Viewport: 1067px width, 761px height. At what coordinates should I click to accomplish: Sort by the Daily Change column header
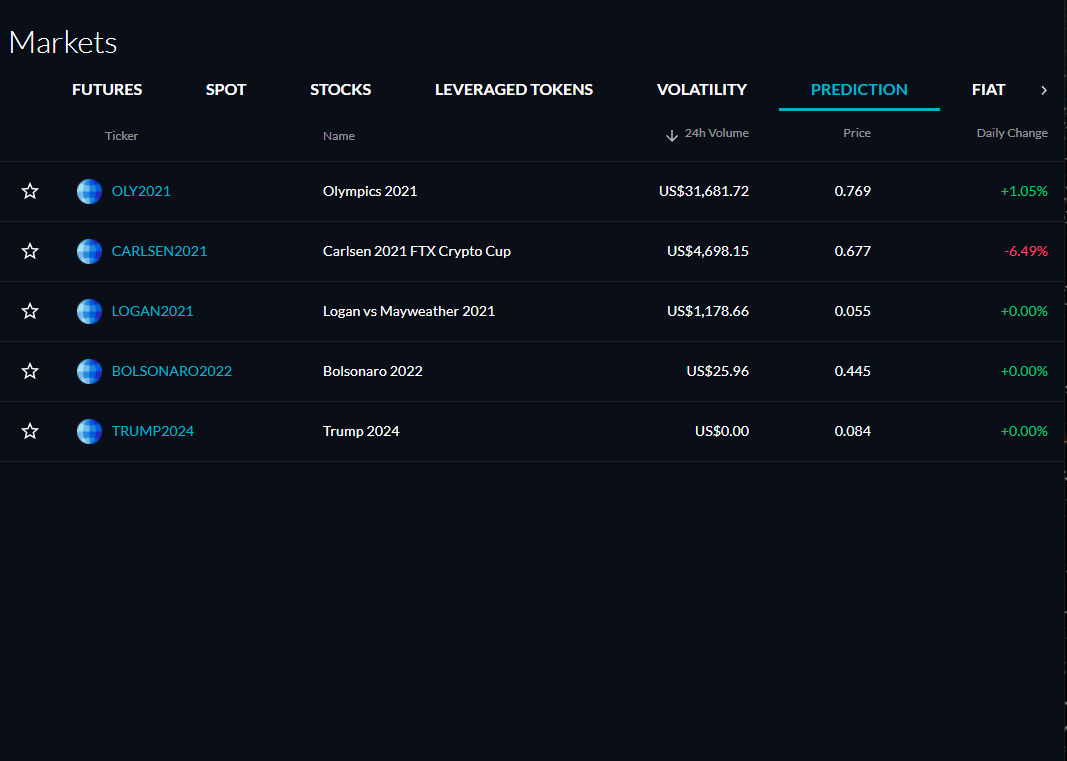[1012, 133]
